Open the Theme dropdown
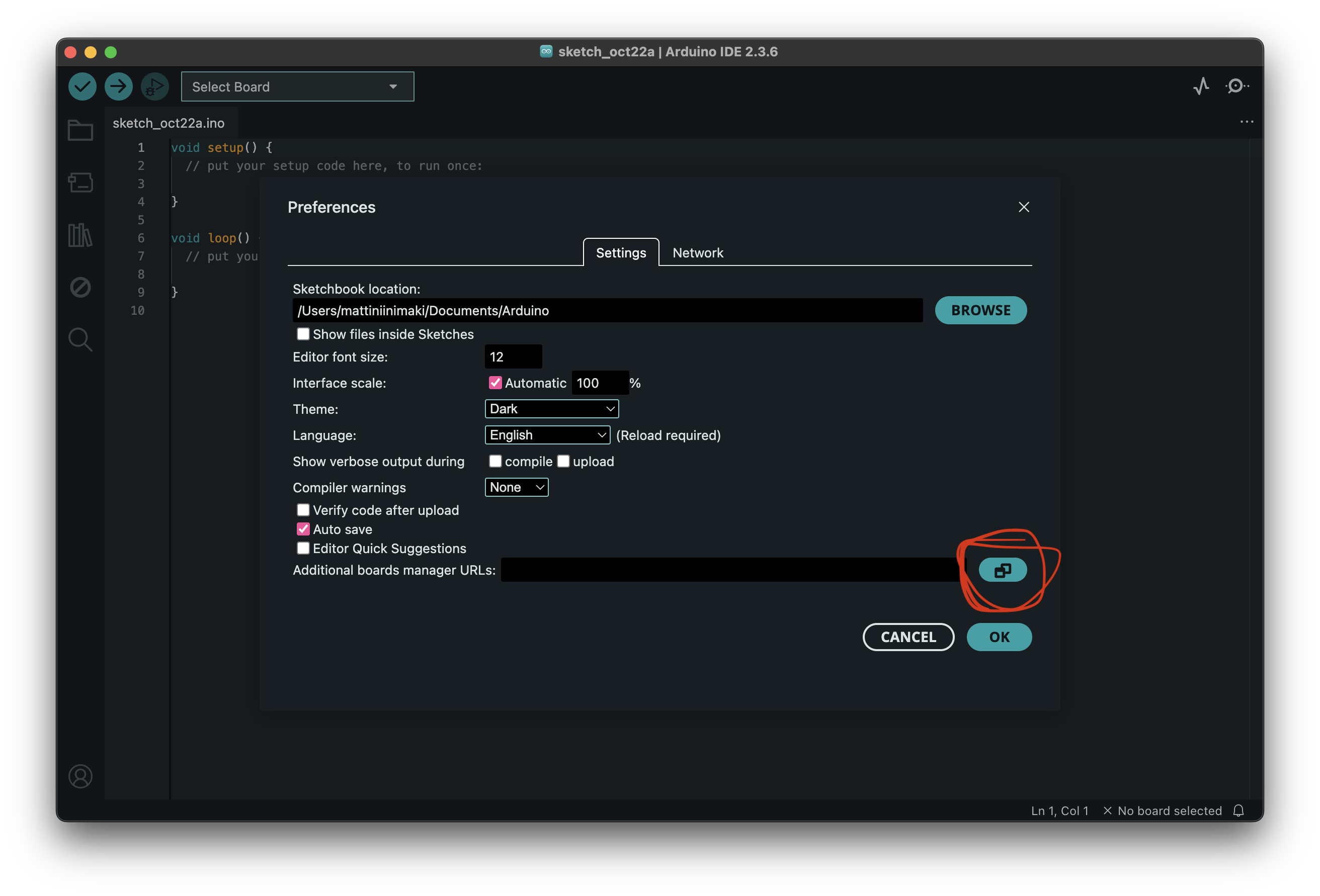 click(x=551, y=409)
